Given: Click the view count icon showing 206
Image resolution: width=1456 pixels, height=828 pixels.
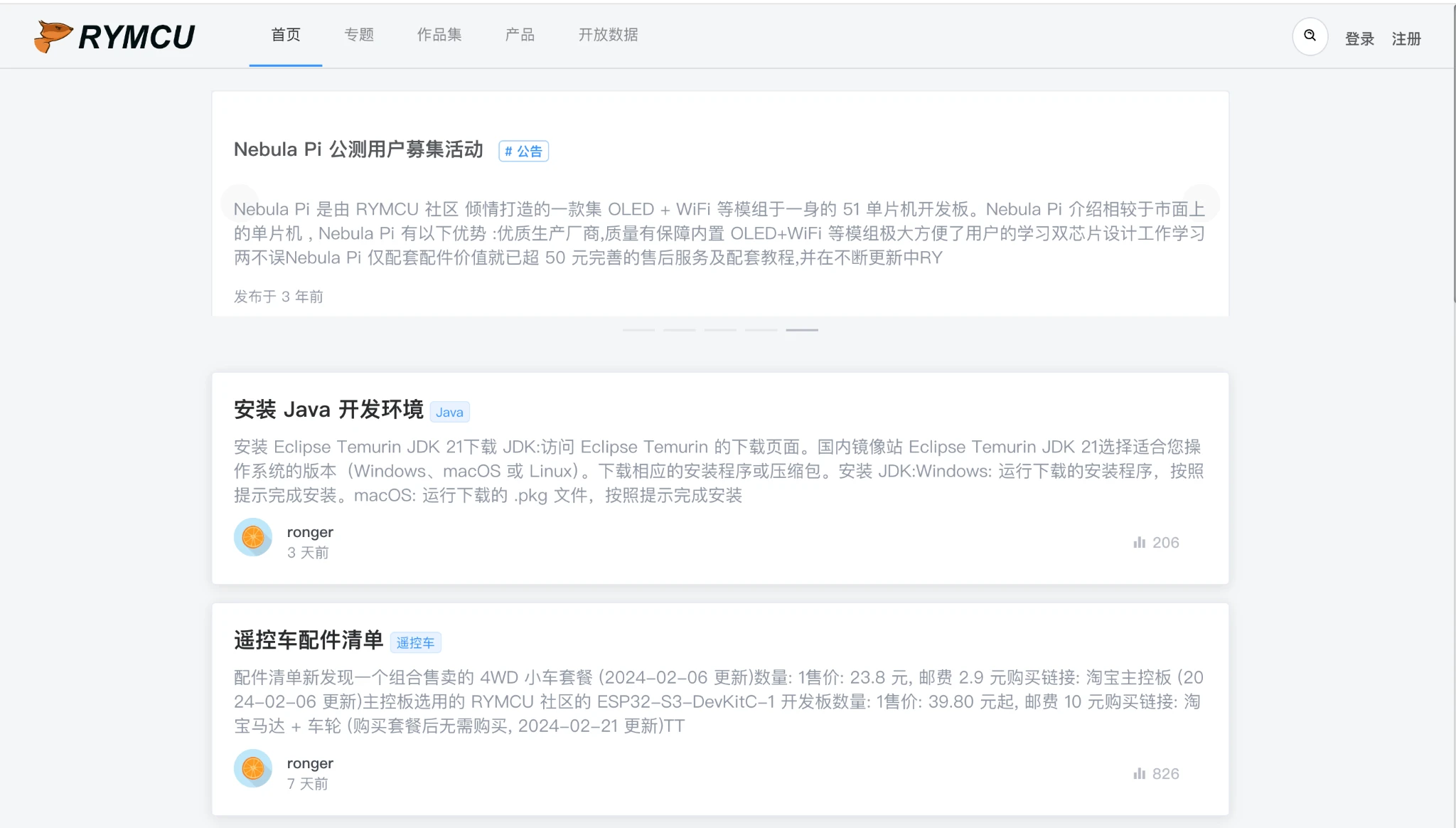Looking at the screenshot, I should [1140, 543].
